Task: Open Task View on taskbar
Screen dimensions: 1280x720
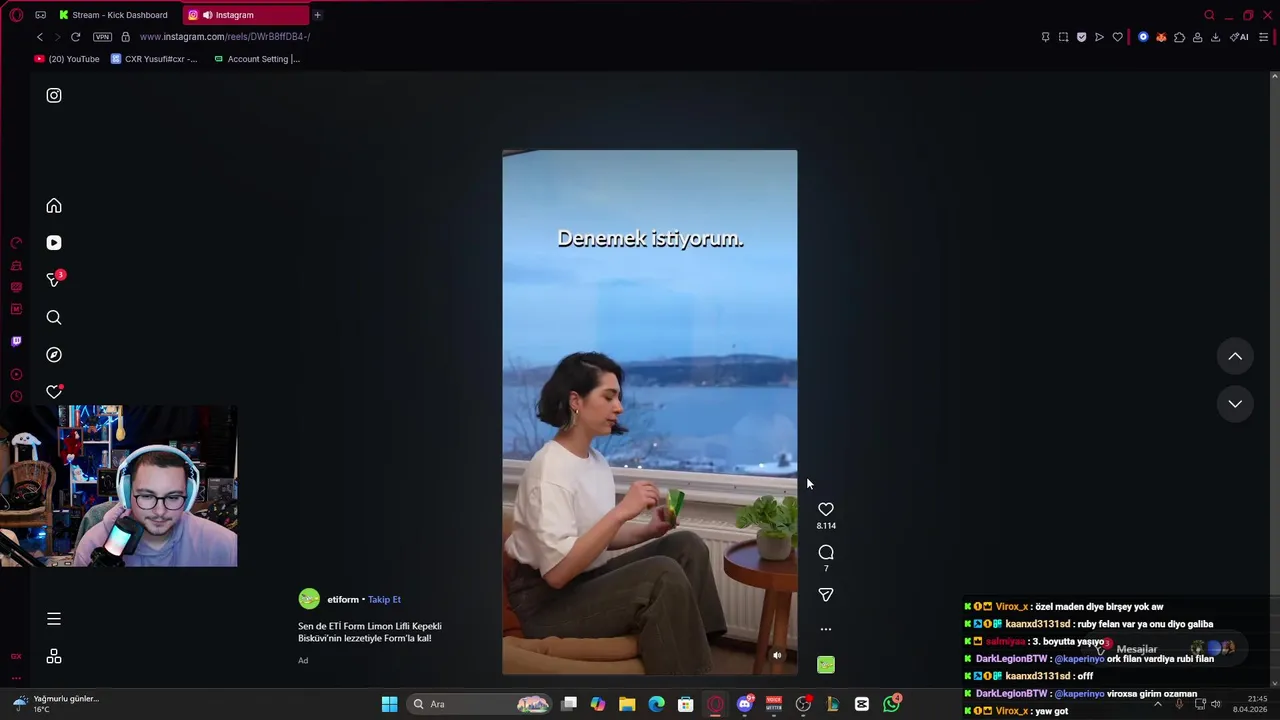Action: pos(569,704)
